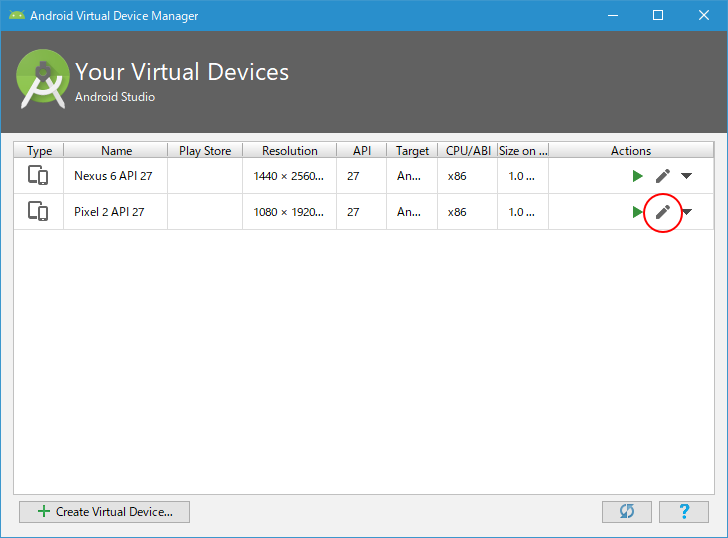The height and width of the screenshot is (538, 728).
Task: Click the Nexus 6 device type icon
Action: (x=38, y=176)
